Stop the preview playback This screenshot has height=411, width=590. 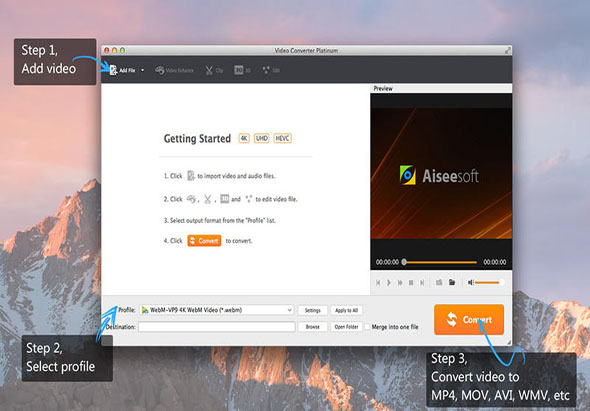coord(411,282)
